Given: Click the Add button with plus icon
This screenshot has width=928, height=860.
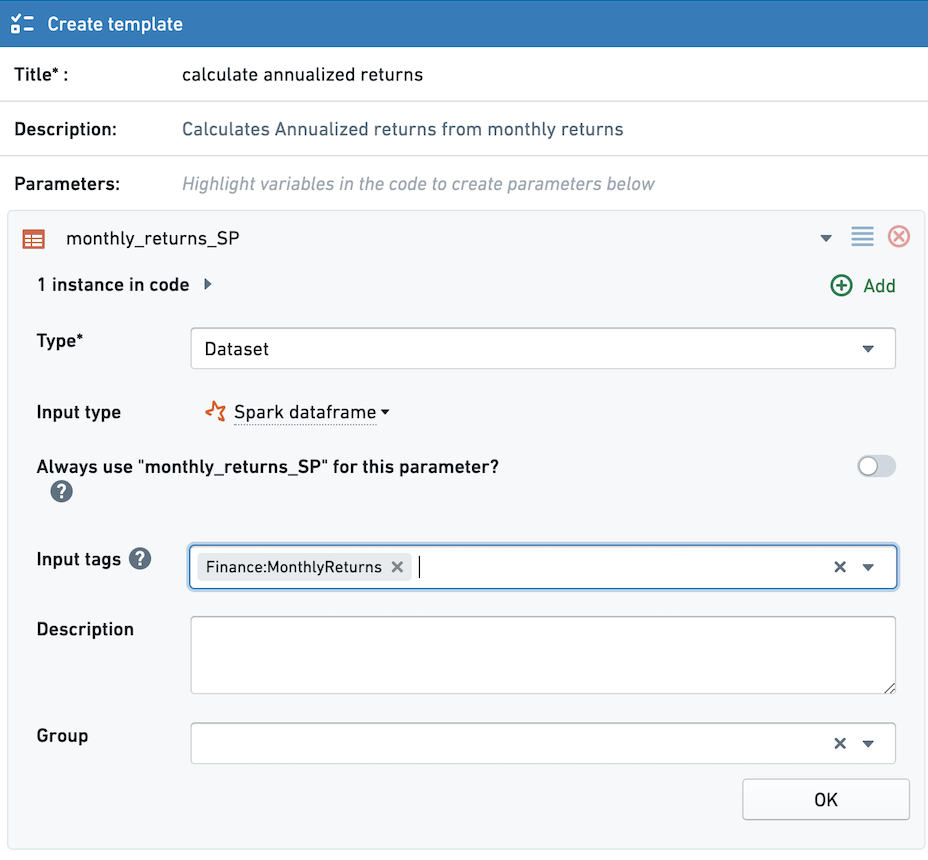Looking at the screenshot, I should pyautogui.click(x=862, y=285).
